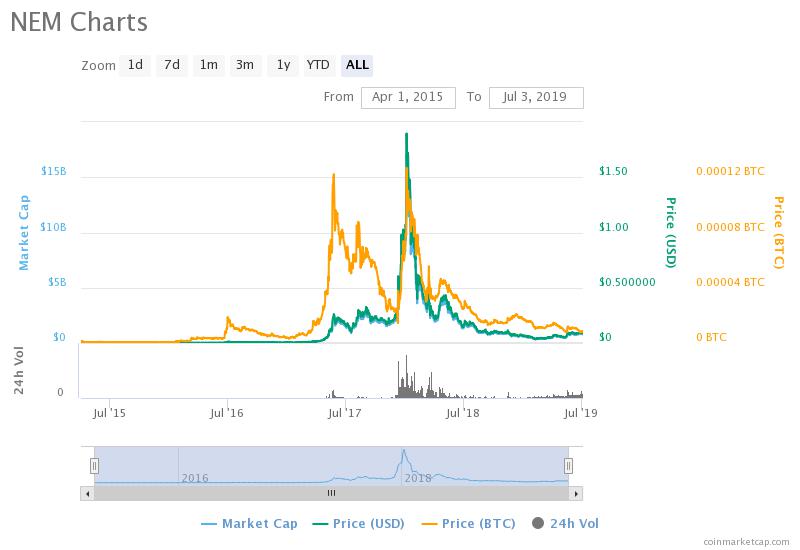Click the navigator scrollbar left arrow

pyautogui.click(x=87, y=493)
